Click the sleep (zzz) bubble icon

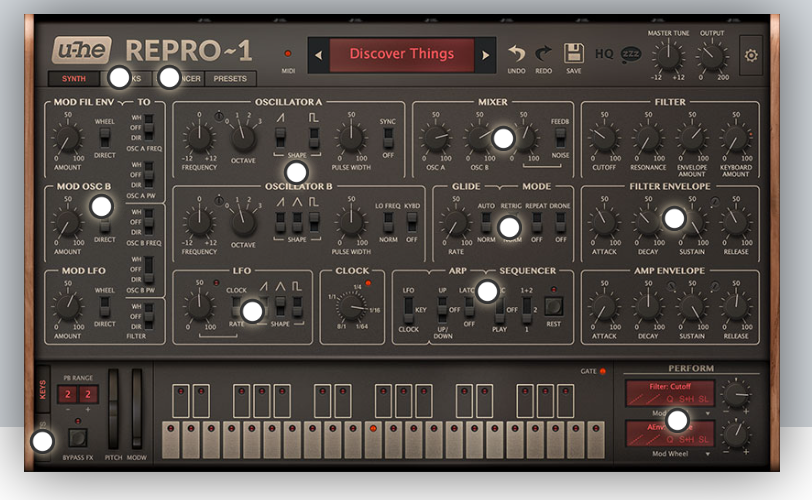click(x=630, y=55)
